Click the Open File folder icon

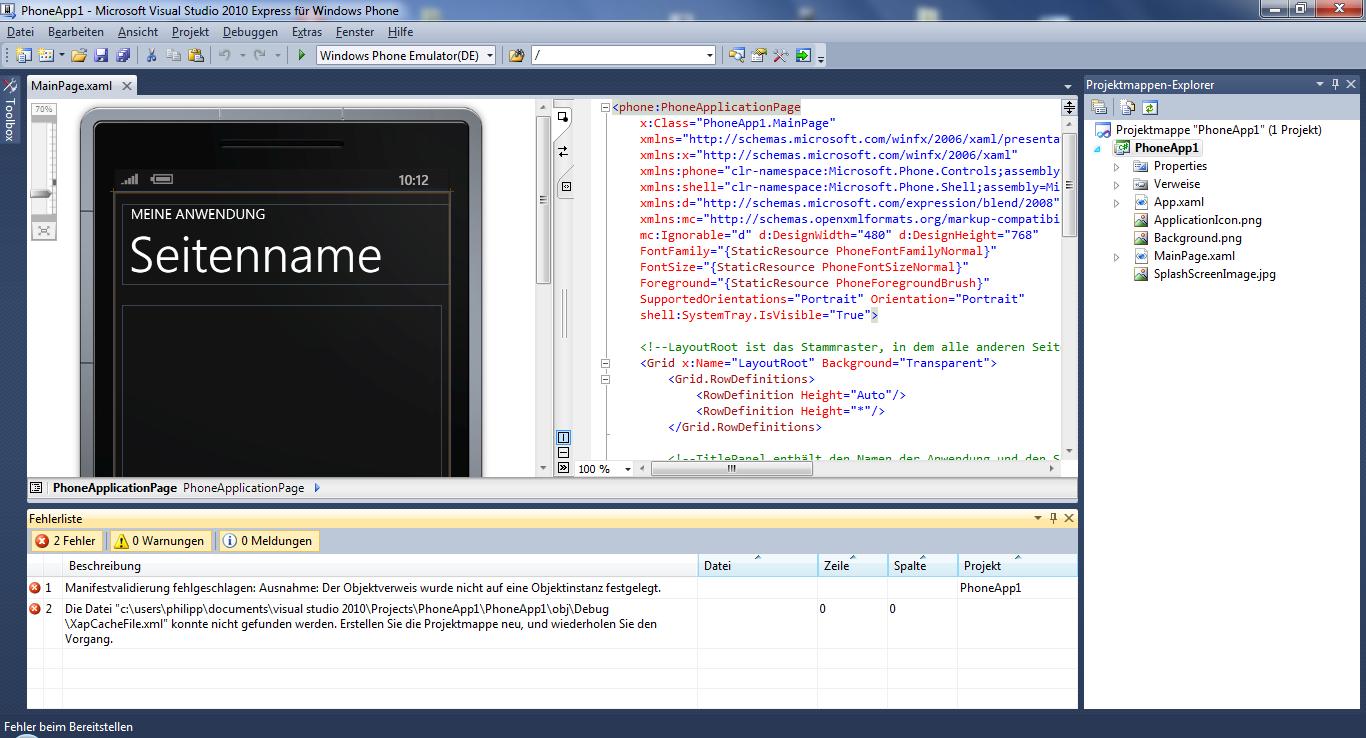pos(78,56)
